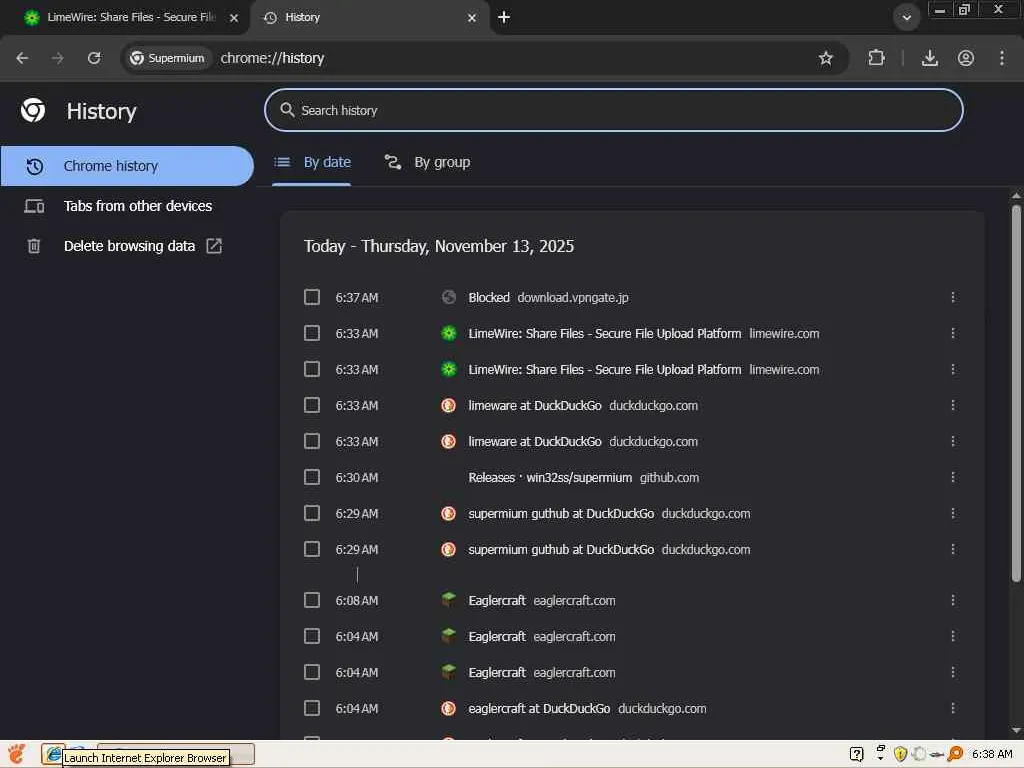
Task: Go back with the browser back arrow
Action: [22, 58]
